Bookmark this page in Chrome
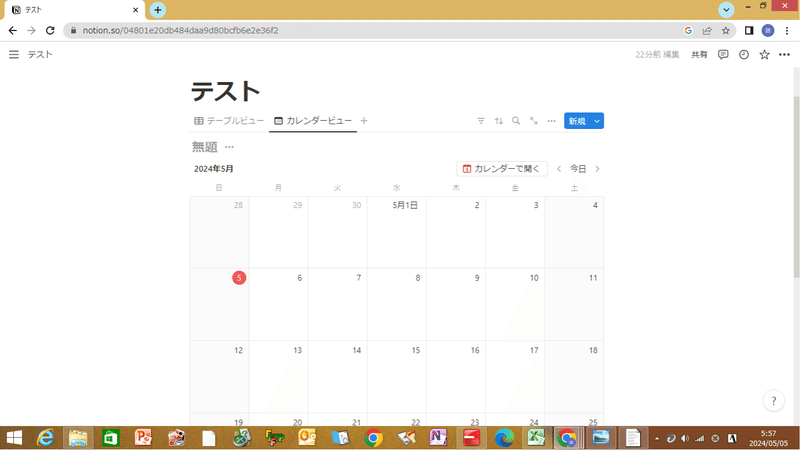The image size is (800, 450). coord(726,31)
